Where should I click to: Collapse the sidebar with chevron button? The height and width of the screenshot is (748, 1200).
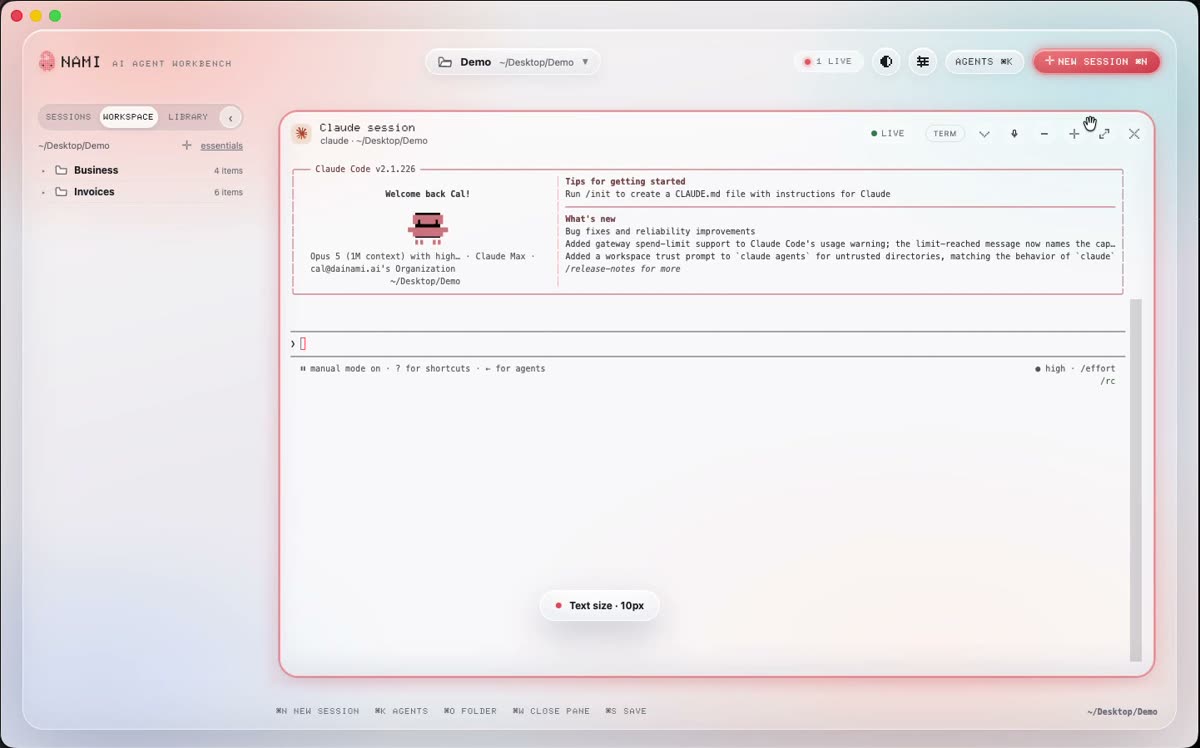point(231,117)
